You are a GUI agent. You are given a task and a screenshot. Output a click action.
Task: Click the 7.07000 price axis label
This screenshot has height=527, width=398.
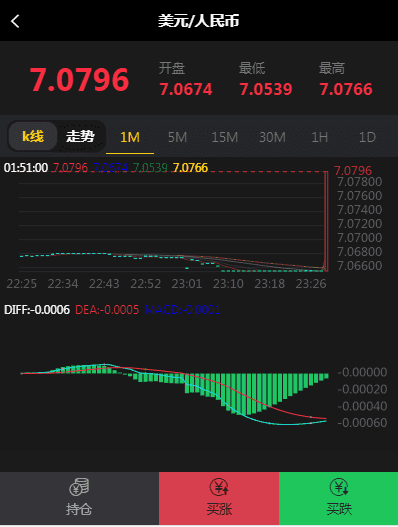(x=360, y=238)
